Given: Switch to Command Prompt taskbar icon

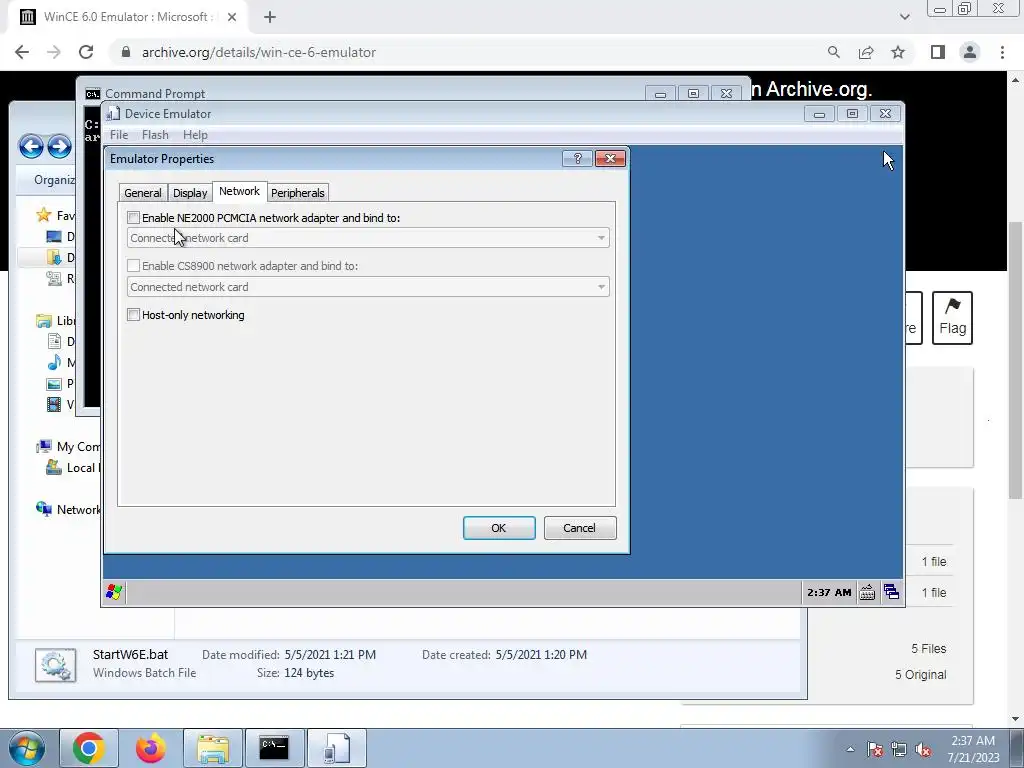Looking at the screenshot, I should coord(274,748).
